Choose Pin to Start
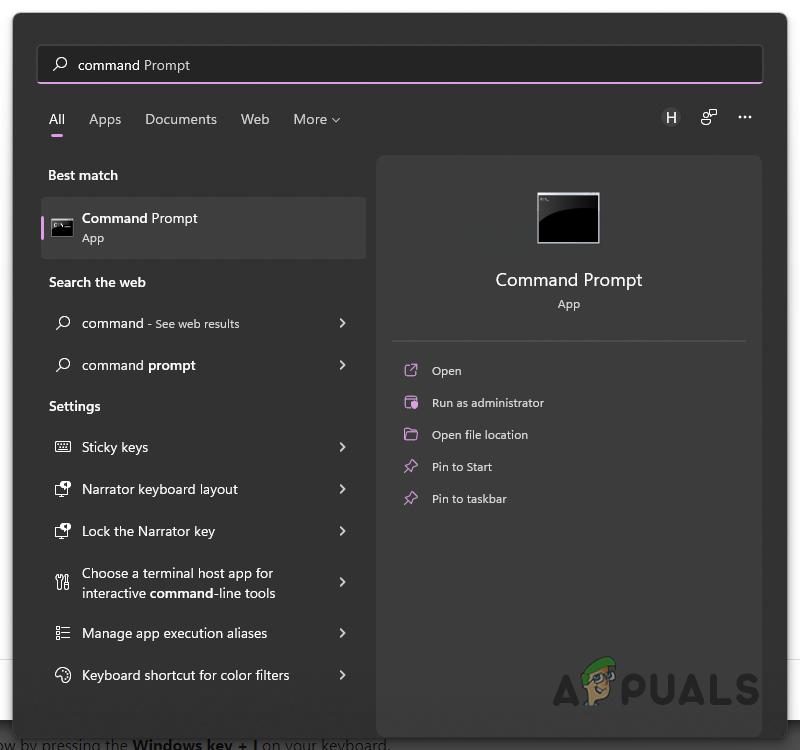 click(462, 467)
